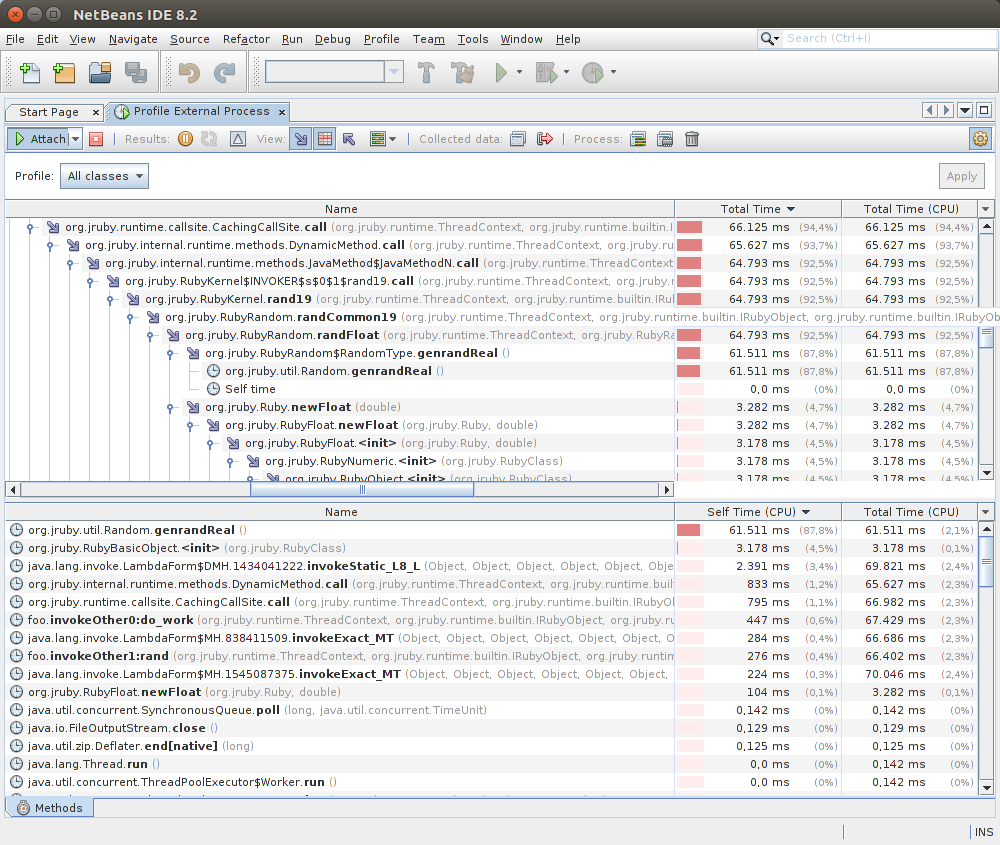The image size is (1000, 845).
Task: Click the update results refresh icon
Action: [x=209, y=139]
